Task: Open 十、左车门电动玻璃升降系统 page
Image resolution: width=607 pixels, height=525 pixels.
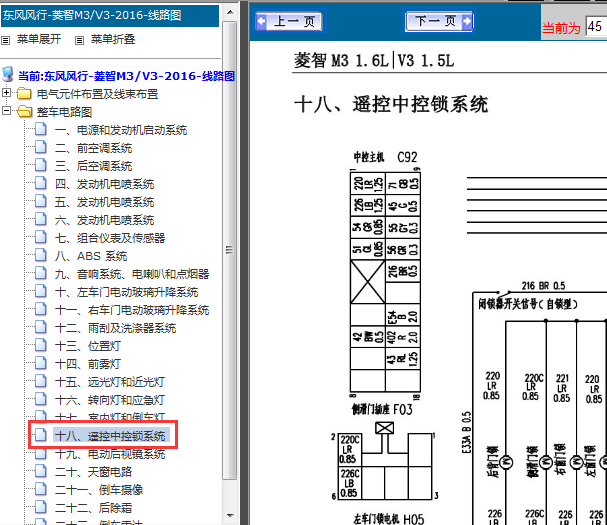Action: tap(127, 292)
